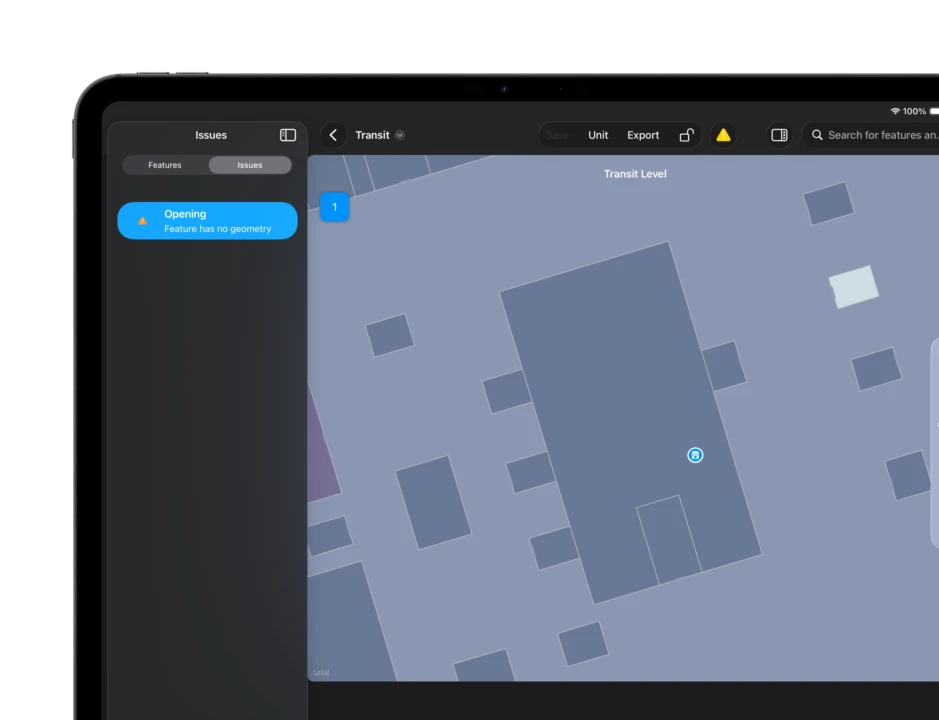Image resolution: width=939 pixels, height=720 pixels.
Task: Open the yellow warning issues button
Action: [723, 135]
